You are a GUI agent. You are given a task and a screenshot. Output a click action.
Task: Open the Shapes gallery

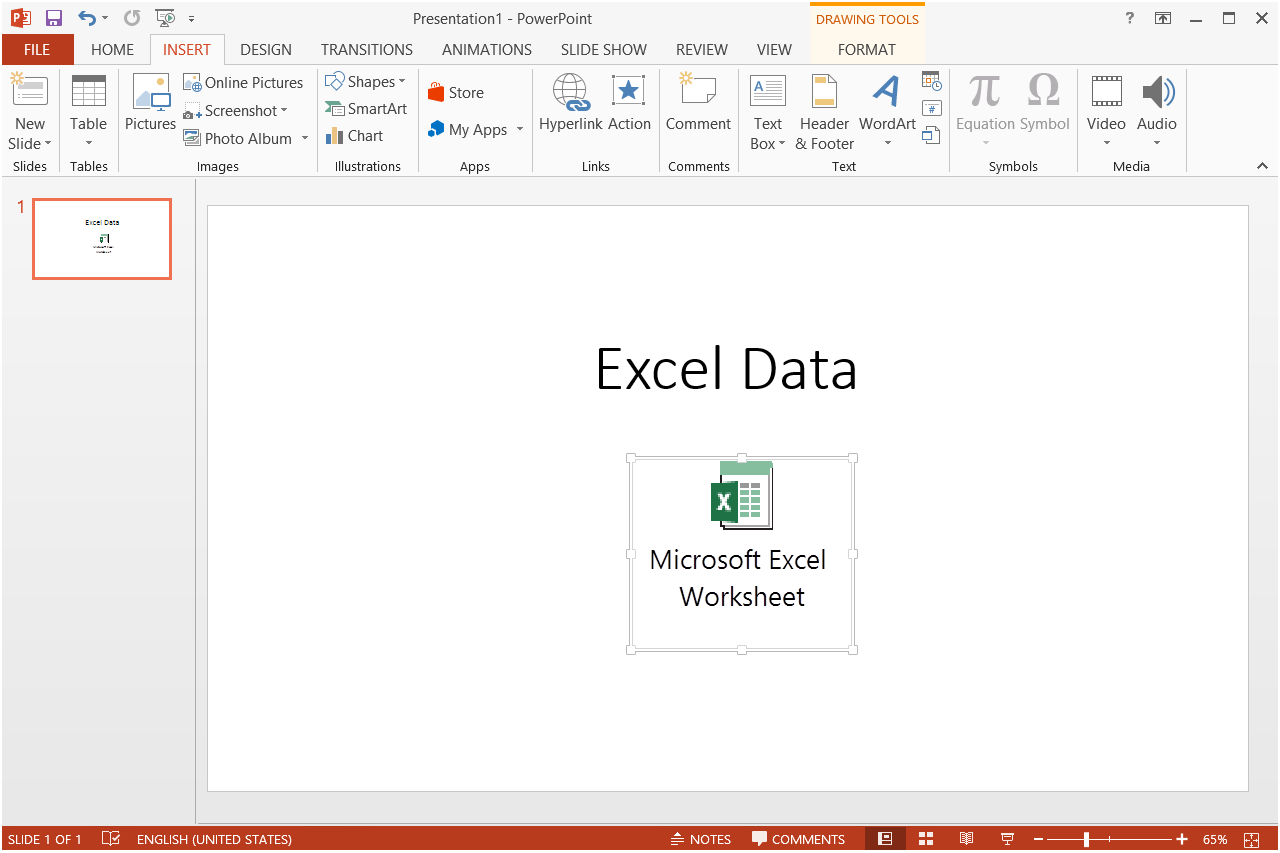(366, 82)
